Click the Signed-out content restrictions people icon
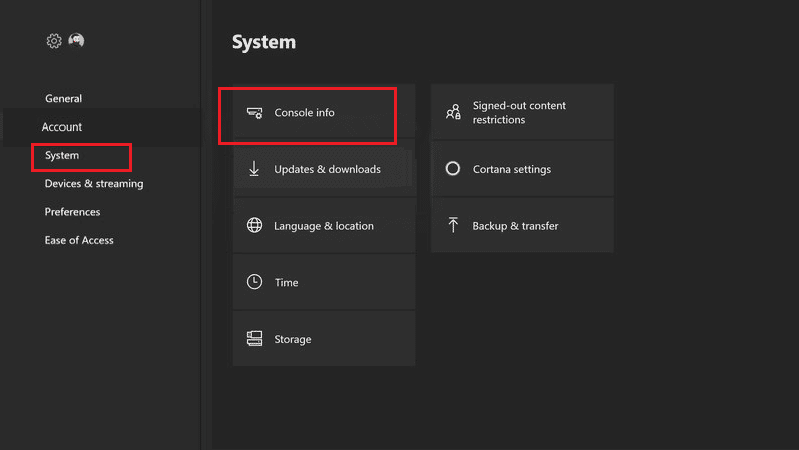 pyautogui.click(x=453, y=113)
